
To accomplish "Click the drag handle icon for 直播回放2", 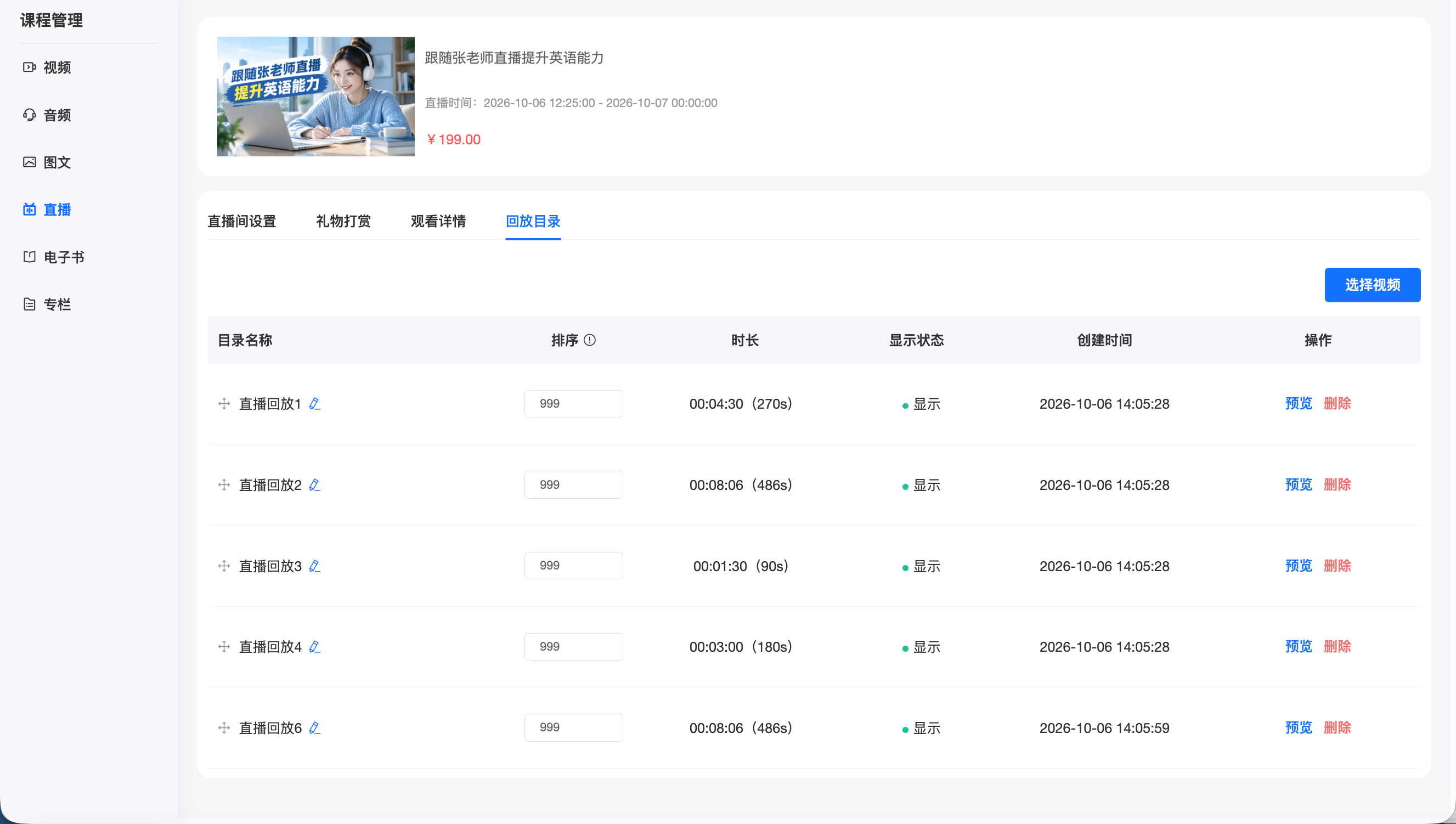I will 224,484.
